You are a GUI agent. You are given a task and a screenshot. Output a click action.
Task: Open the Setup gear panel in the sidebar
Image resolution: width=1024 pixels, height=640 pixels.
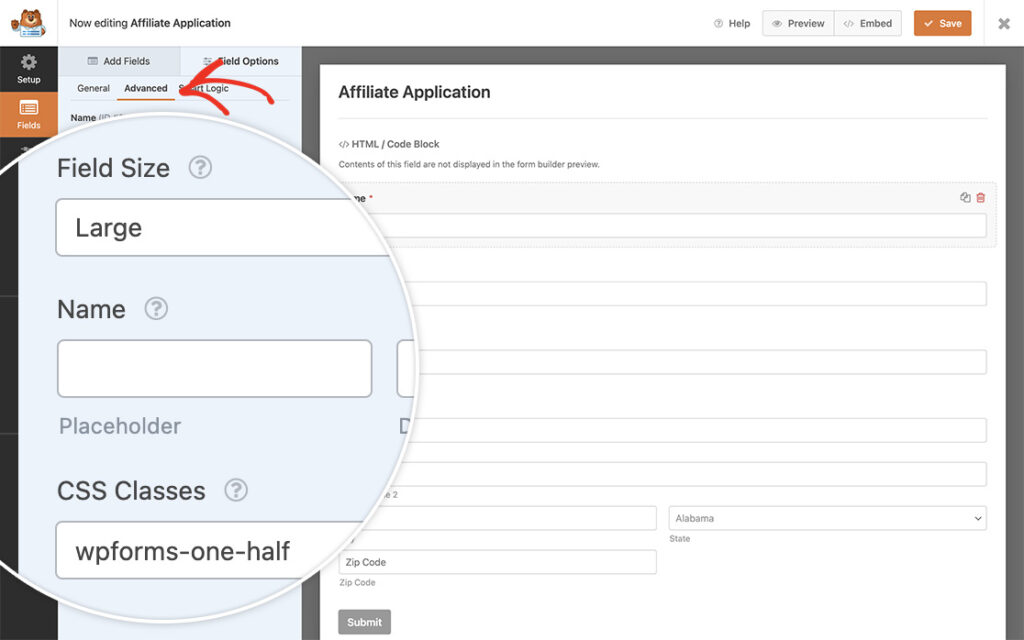point(28,69)
